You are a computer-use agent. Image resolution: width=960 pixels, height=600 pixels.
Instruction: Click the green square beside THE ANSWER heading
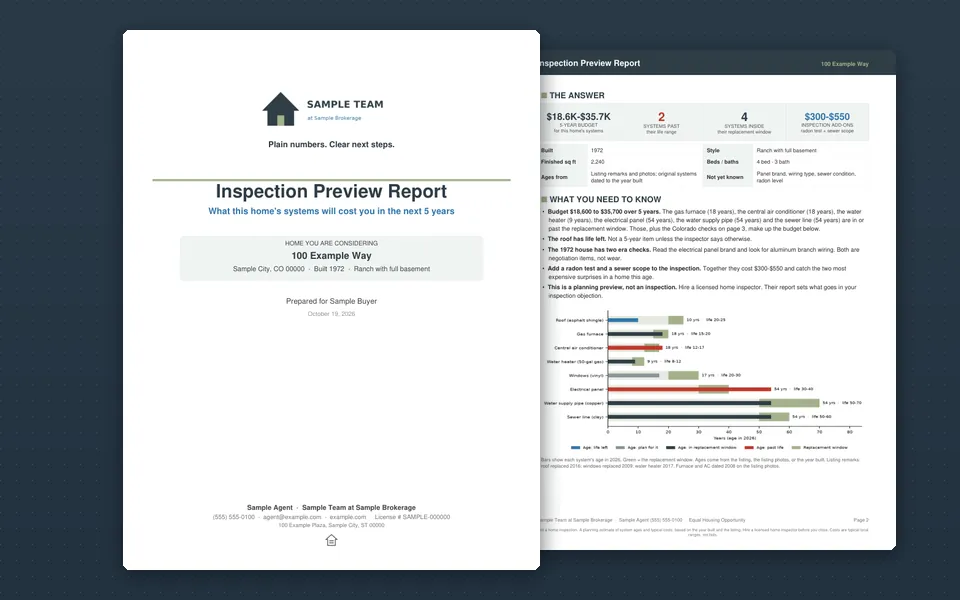[544, 96]
